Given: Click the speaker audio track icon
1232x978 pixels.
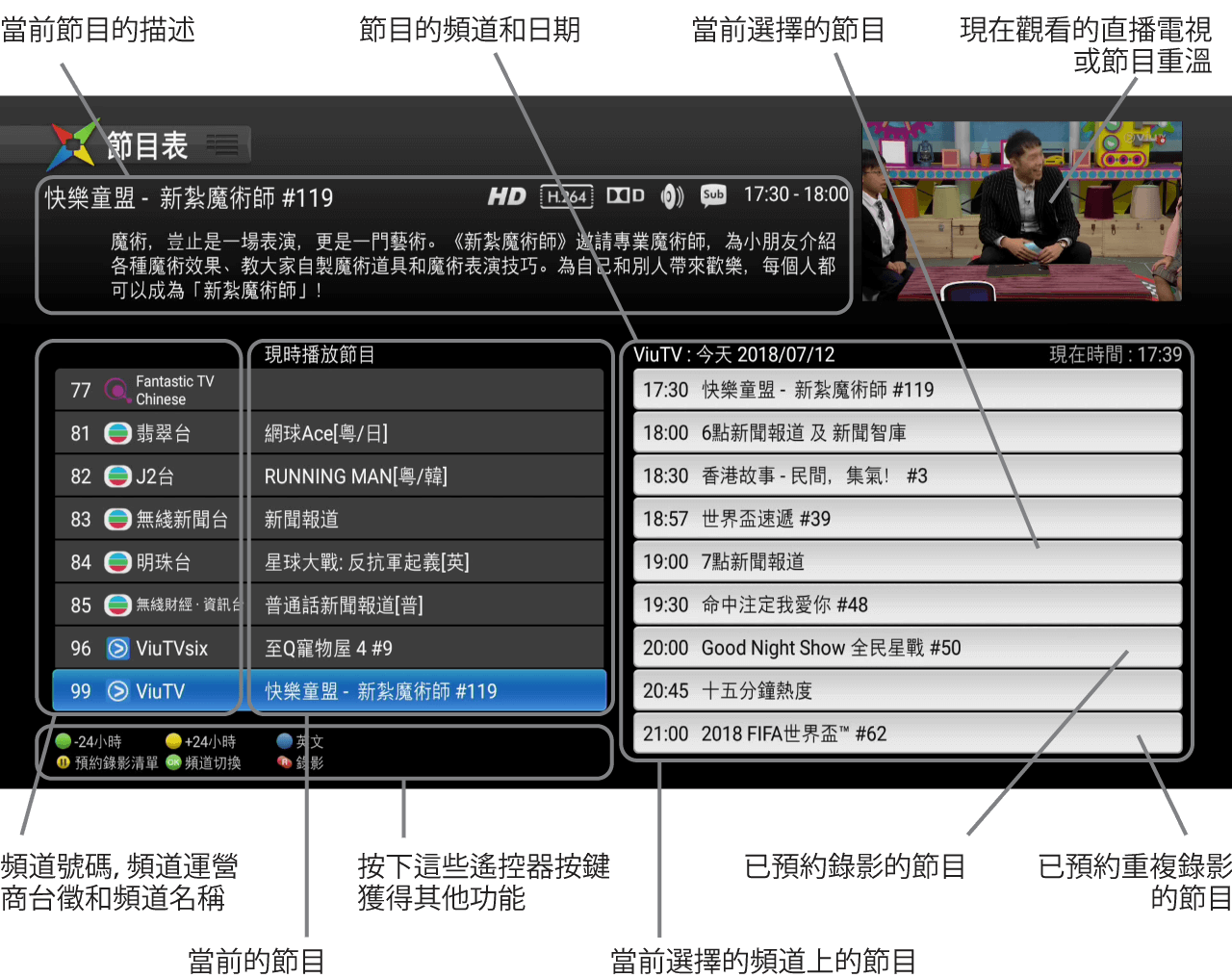Looking at the screenshot, I should [x=672, y=196].
